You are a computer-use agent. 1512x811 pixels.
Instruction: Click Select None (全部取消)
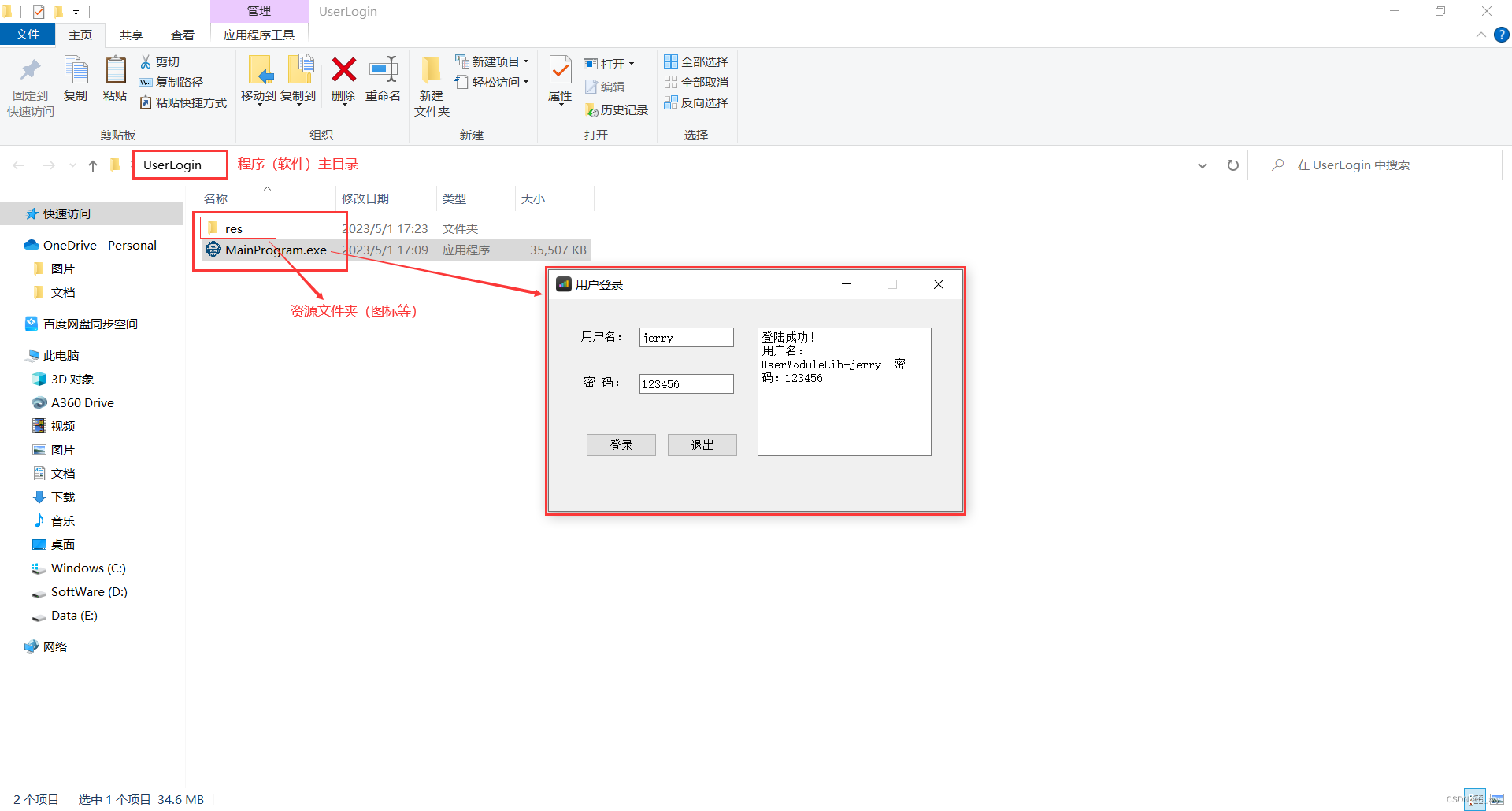tap(696, 82)
